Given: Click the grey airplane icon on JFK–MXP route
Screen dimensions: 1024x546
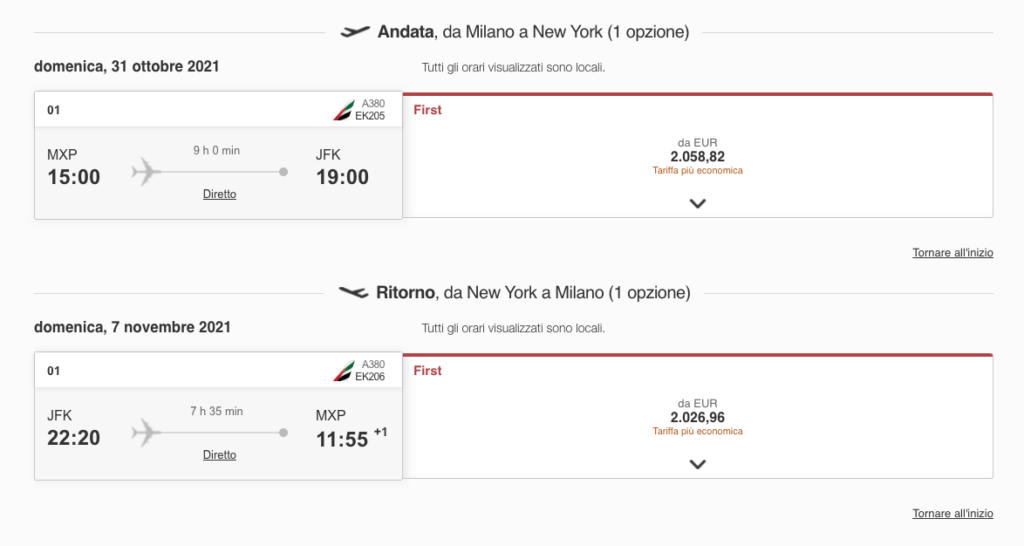Looking at the screenshot, I should coord(146,433).
